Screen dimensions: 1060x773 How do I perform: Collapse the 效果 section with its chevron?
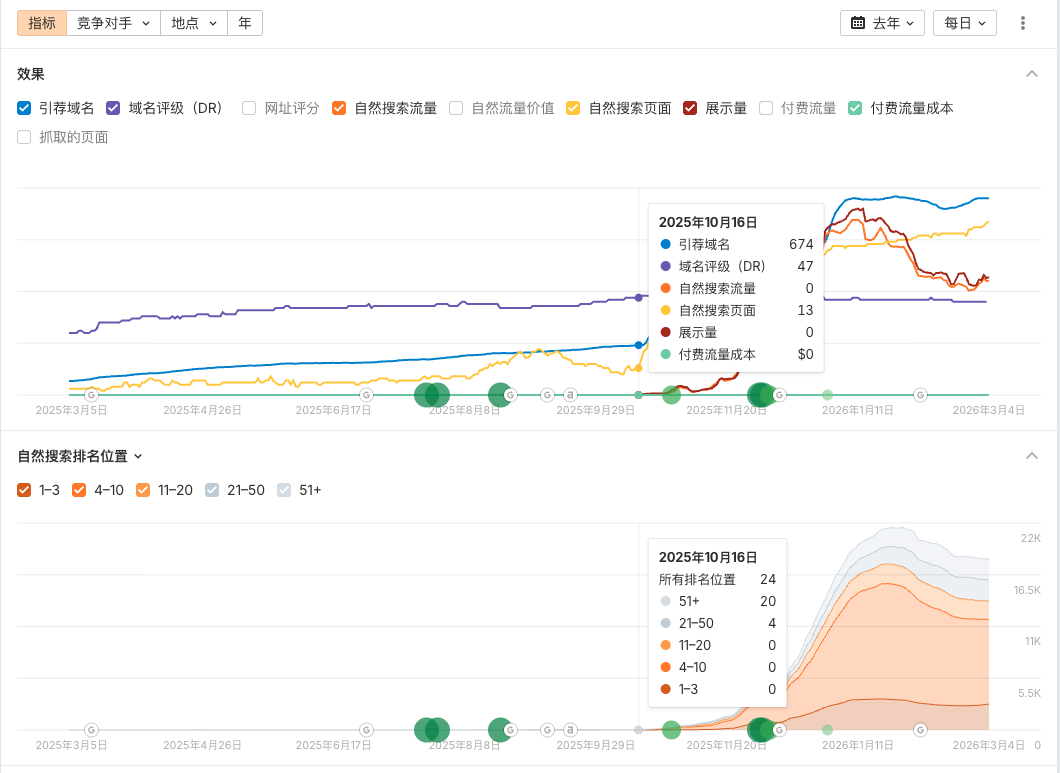tap(1032, 74)
